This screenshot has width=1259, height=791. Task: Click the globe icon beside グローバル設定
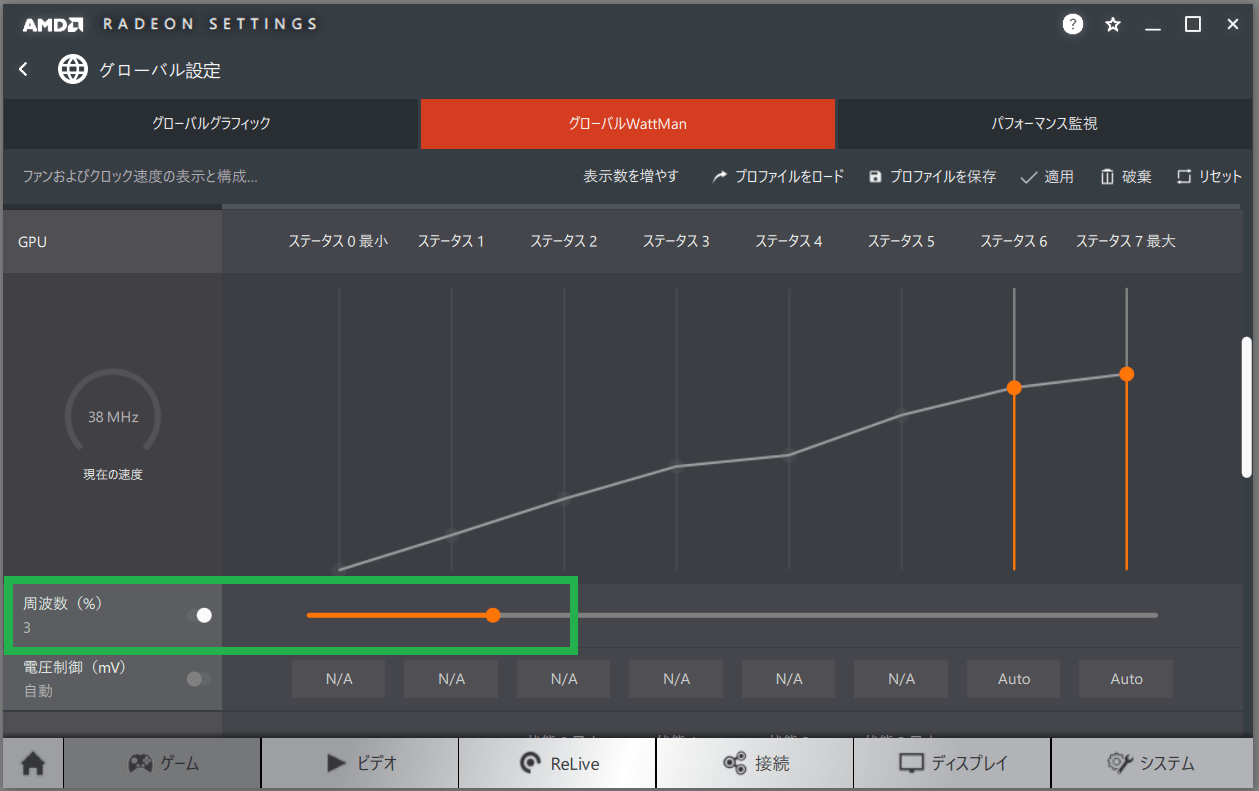[73, 69]
